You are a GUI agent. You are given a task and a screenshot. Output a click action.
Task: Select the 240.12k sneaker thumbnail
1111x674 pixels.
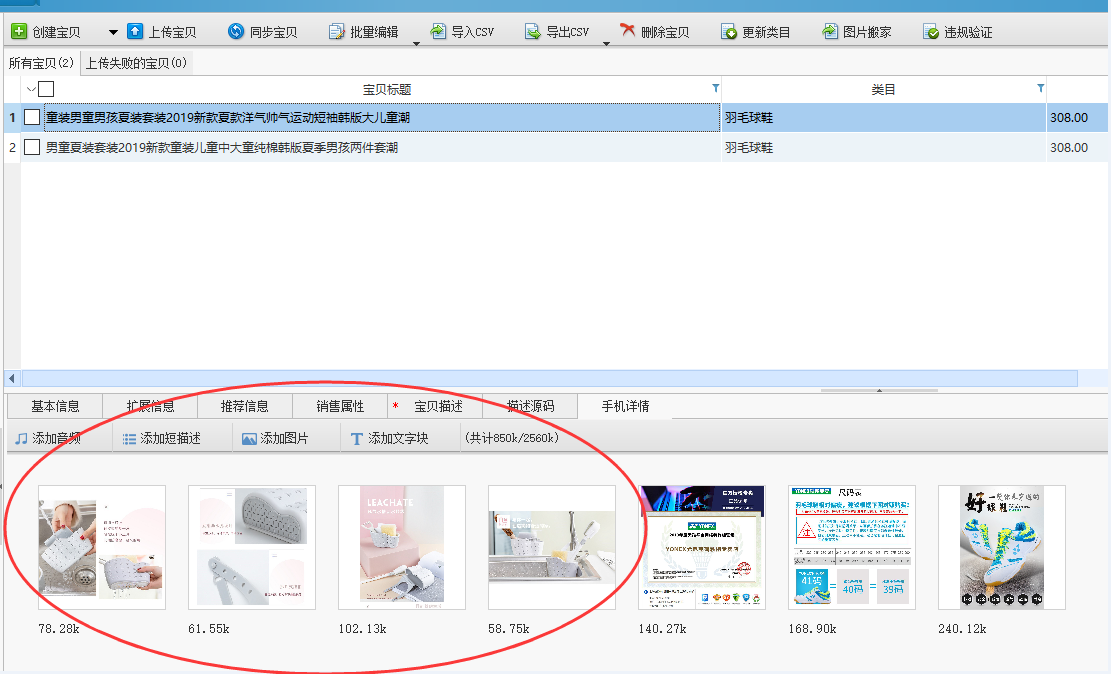(1001, 547)
